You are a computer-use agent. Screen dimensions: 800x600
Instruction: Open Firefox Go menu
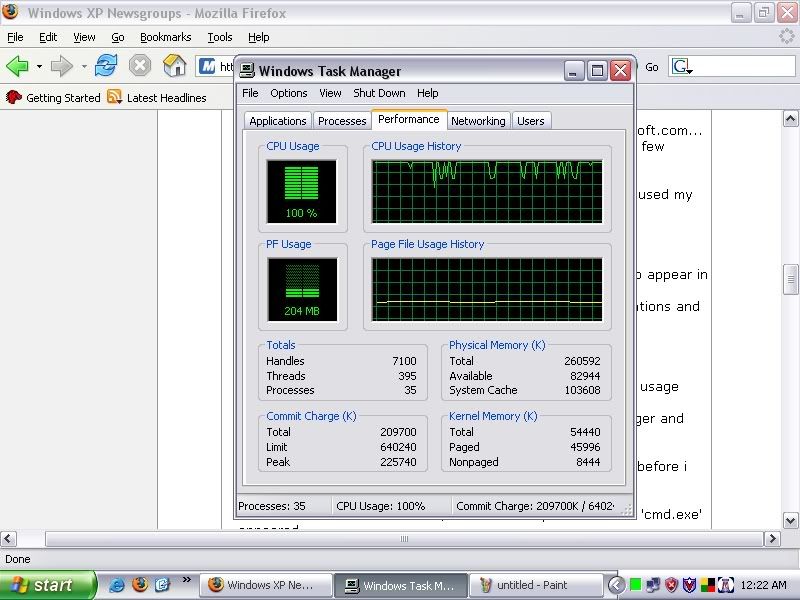tap(118, 37)
